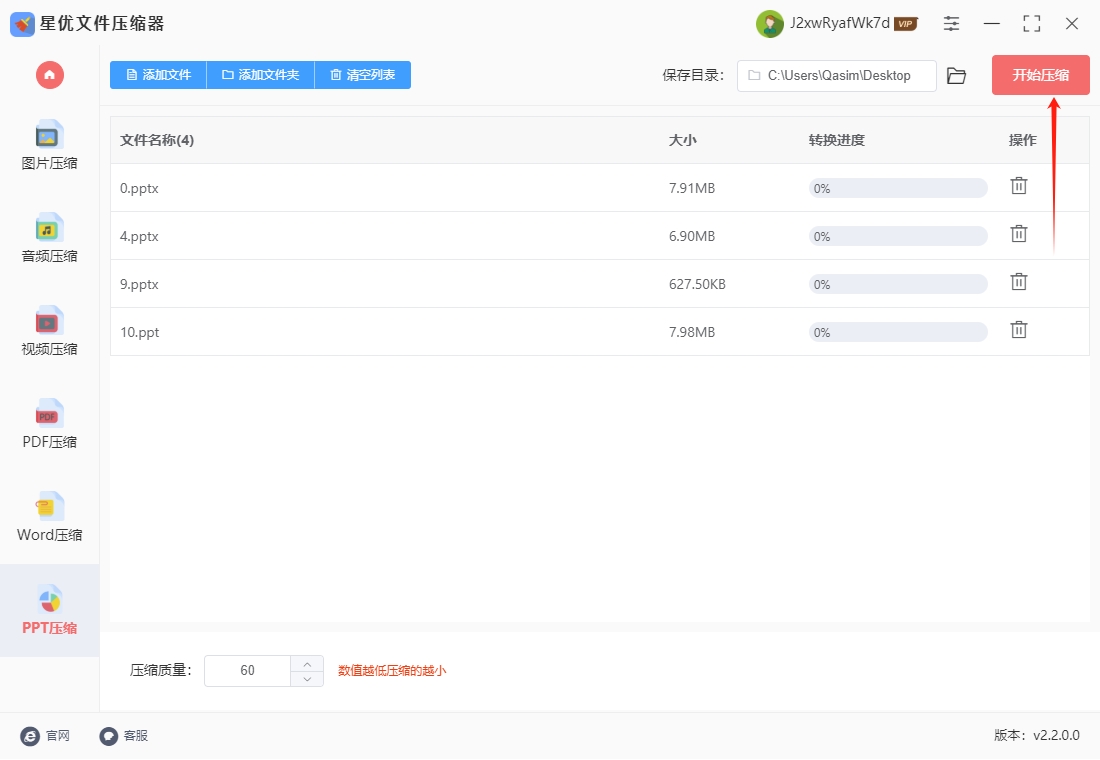Minimize the application window

pos(991,24)
